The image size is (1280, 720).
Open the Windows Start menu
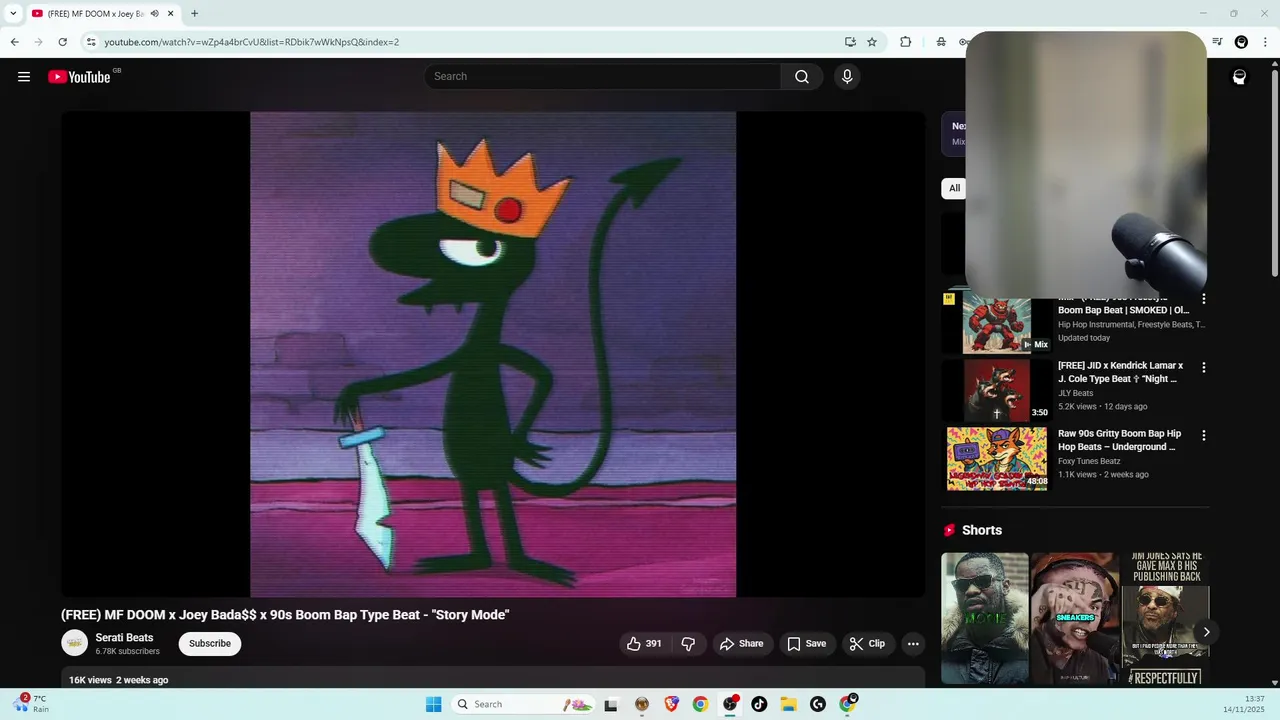(x=433, y=704)
